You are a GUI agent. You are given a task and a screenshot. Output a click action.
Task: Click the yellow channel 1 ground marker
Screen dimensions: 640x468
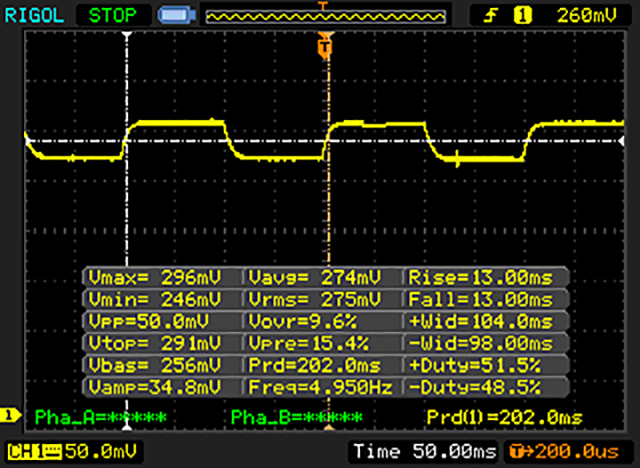[x=10, y=416]
